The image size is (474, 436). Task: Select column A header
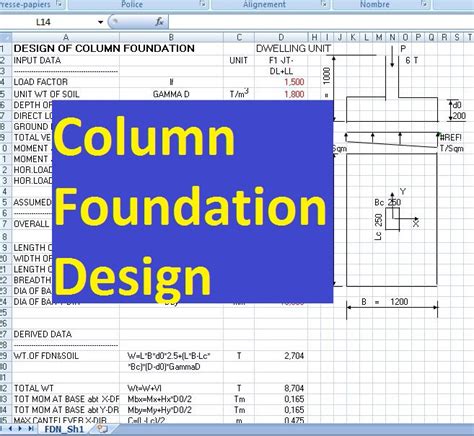coord(66,37)
